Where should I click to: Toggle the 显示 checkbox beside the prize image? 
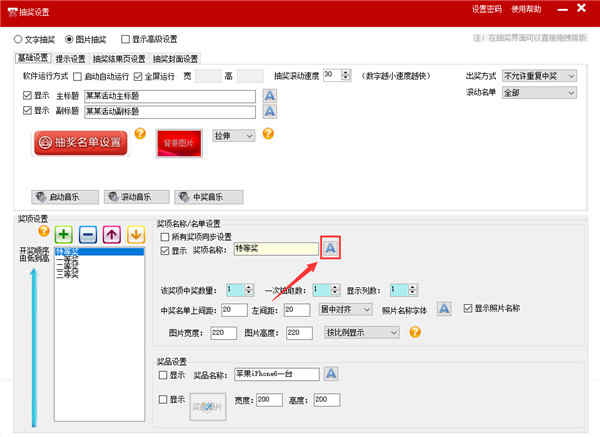[163, 399]
